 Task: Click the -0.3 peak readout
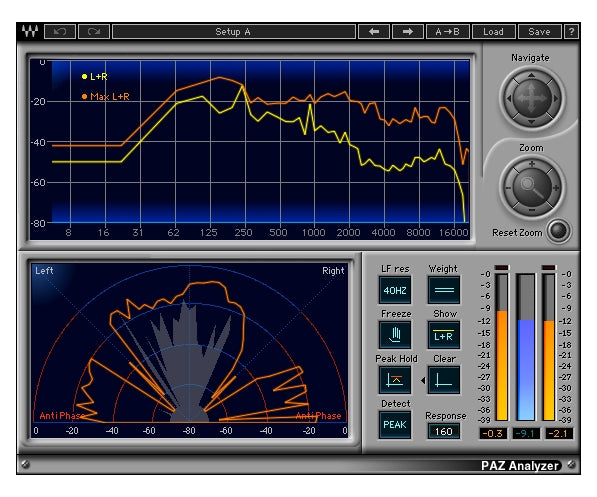[493, 433]
